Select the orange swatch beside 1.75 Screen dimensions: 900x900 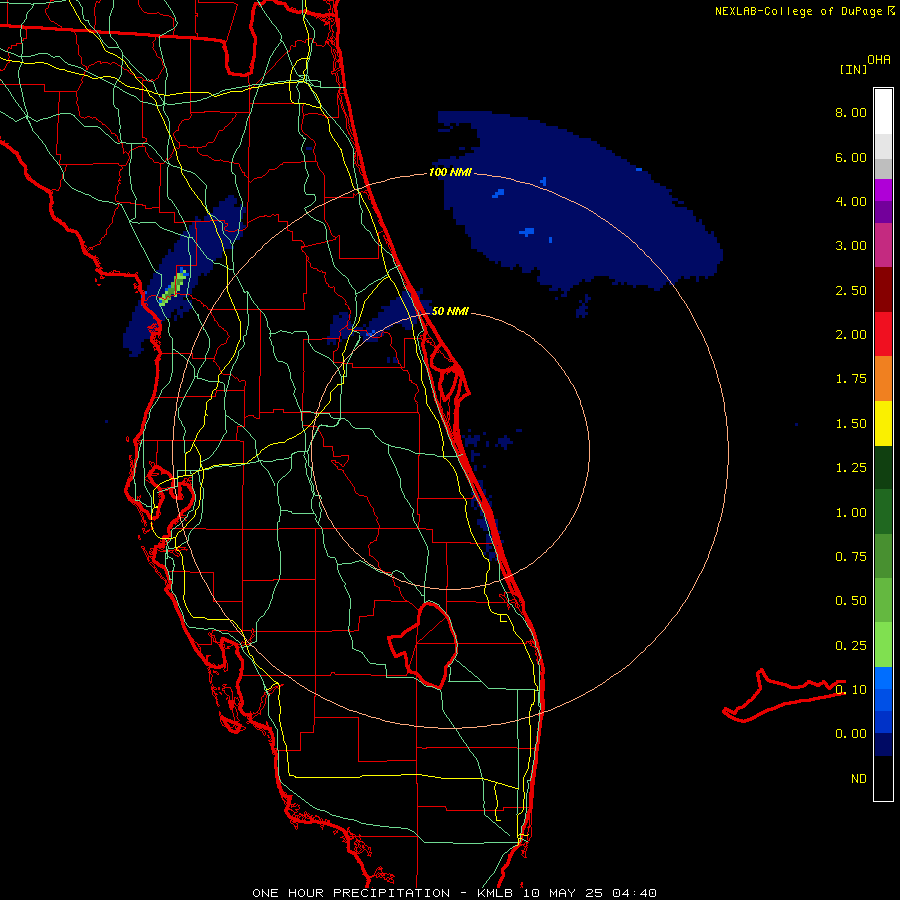coord(883,378)
